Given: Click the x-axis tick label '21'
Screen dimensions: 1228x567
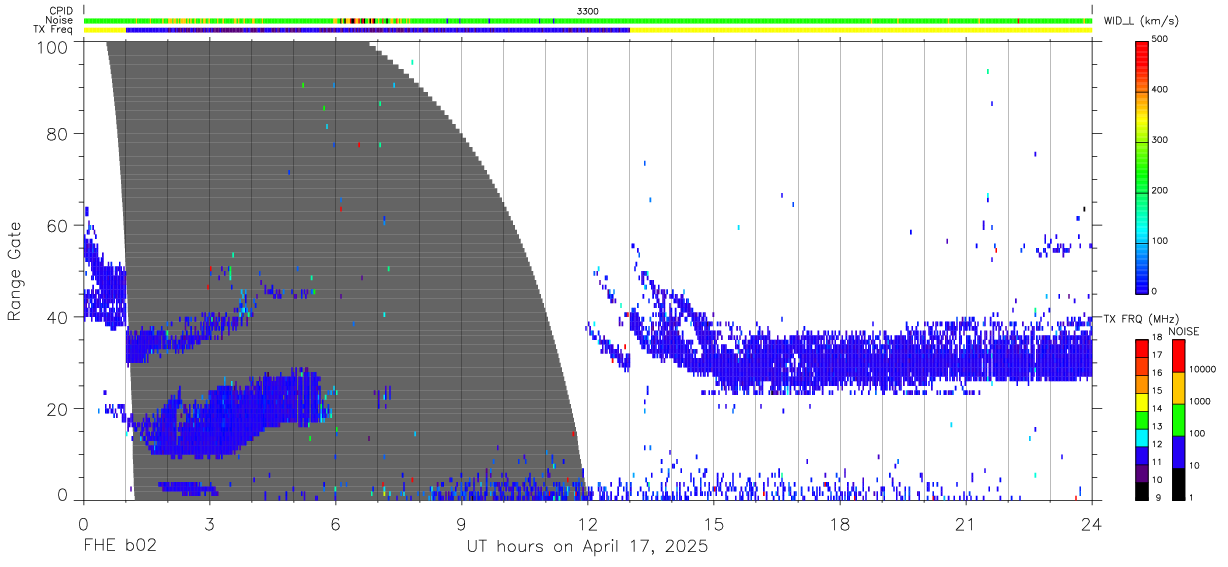Looking at the screenshot, I should tap(965, 523).
